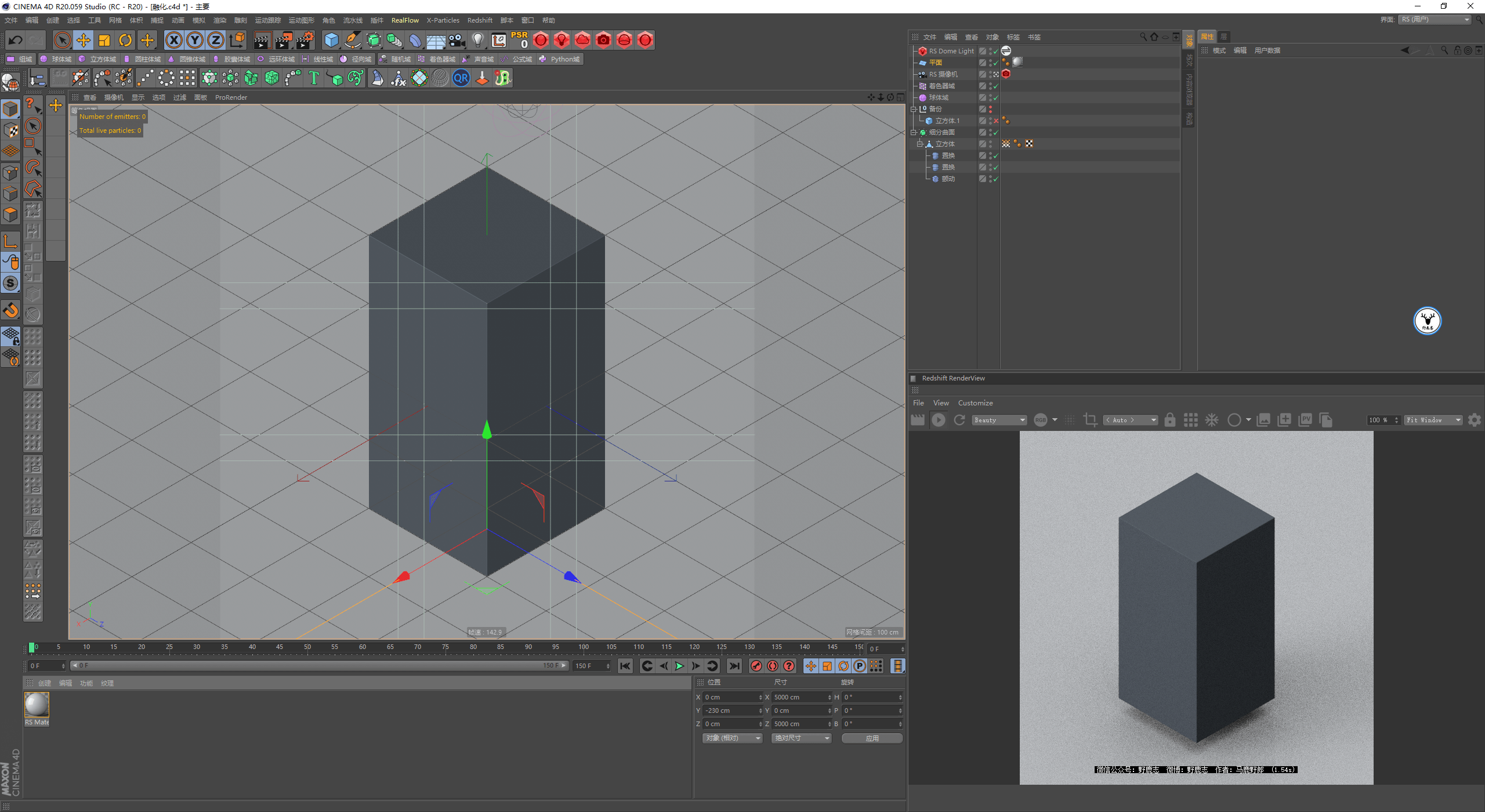This screenshot has width=1485, height=812.
Task: Open RenderView settings gear icon
Action: [1474, 420]
